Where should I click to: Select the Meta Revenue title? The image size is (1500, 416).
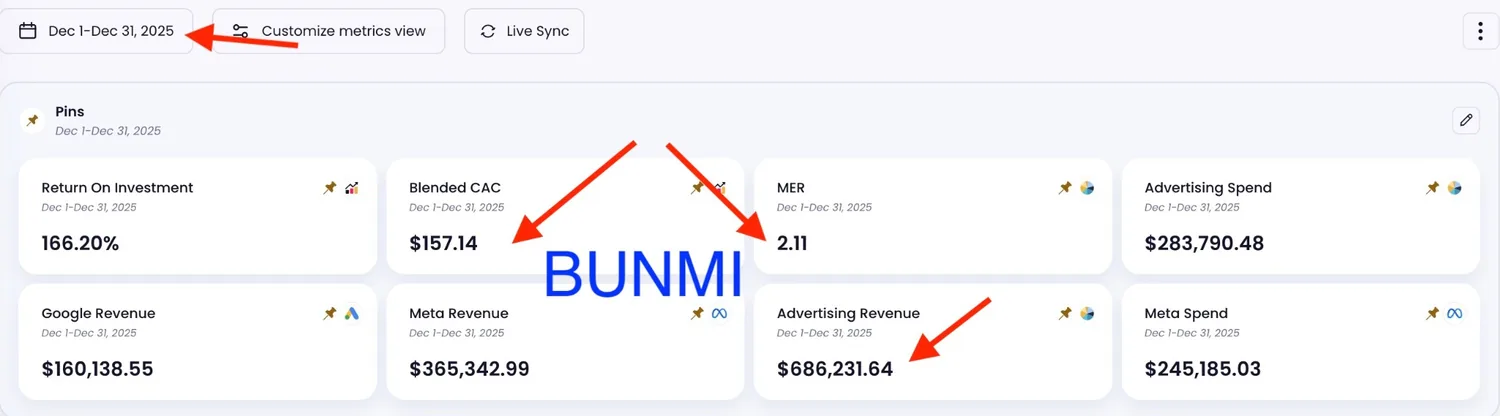pos(459,314)
